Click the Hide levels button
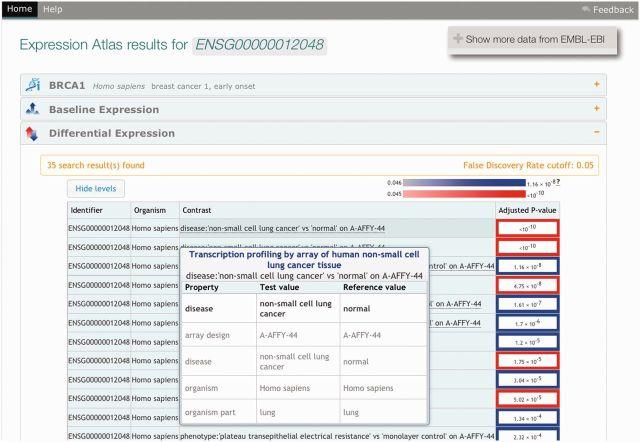 [96, 189]
